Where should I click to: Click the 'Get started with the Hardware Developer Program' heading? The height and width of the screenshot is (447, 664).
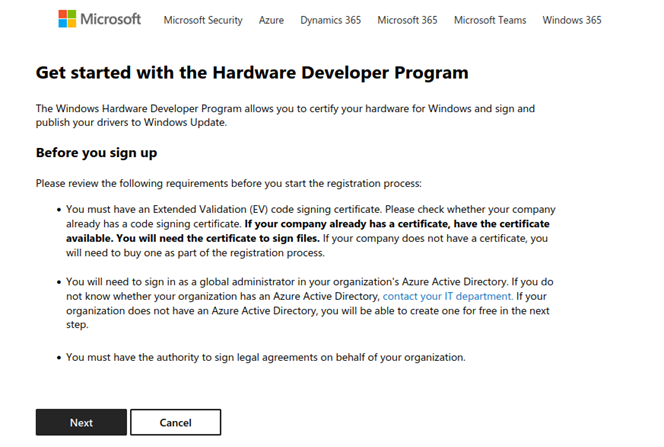tap(252, 73)
